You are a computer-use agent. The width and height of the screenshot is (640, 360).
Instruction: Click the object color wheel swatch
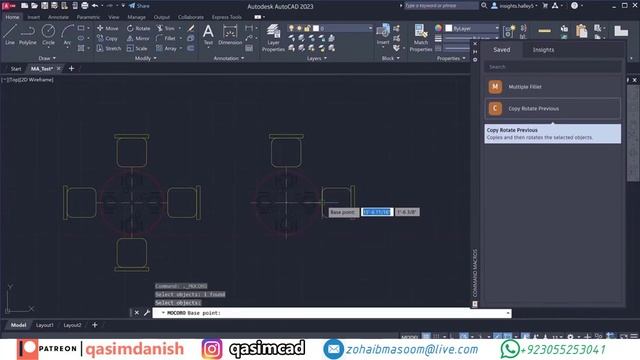click(438, 28)
